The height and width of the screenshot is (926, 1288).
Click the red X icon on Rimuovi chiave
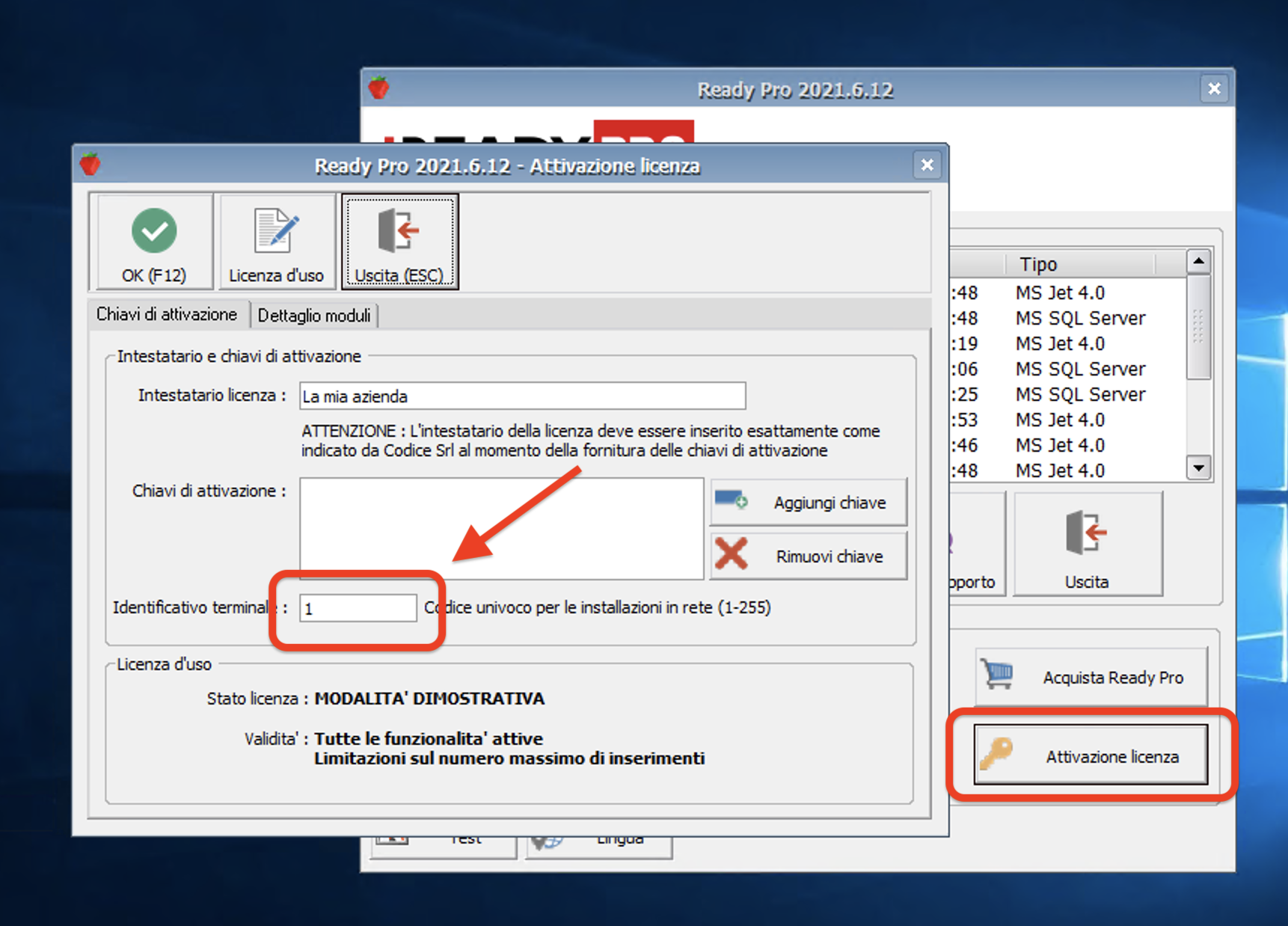pos(731,554)
